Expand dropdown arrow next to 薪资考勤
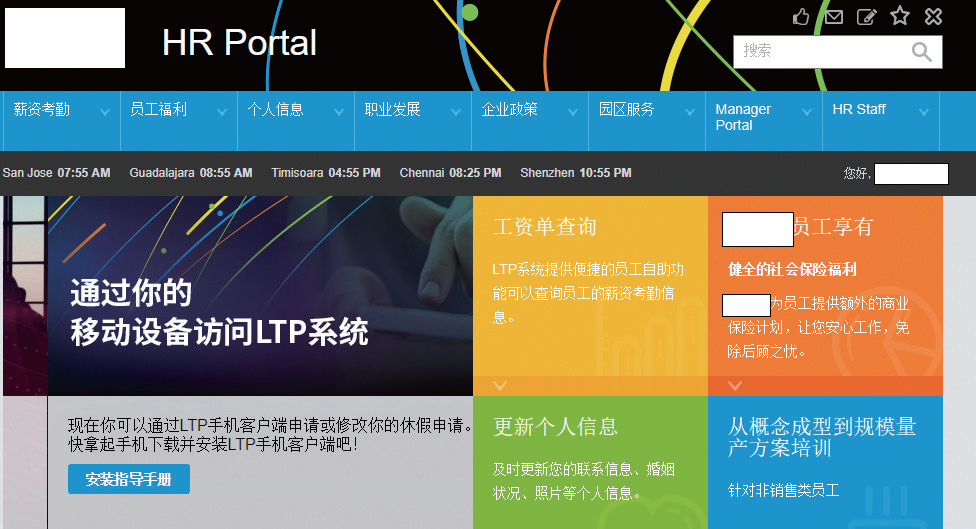976x529 pixels. pyautogui.click(x=105, y=112)
